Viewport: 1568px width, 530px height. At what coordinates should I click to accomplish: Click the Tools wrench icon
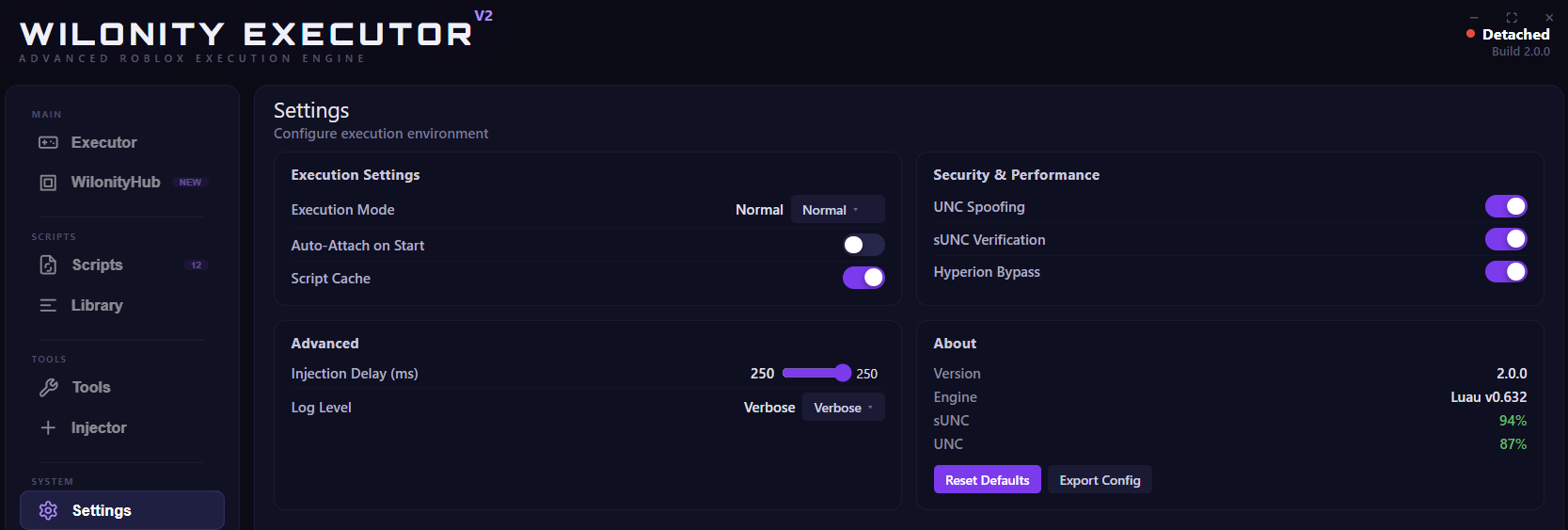(x=48, y=388)
